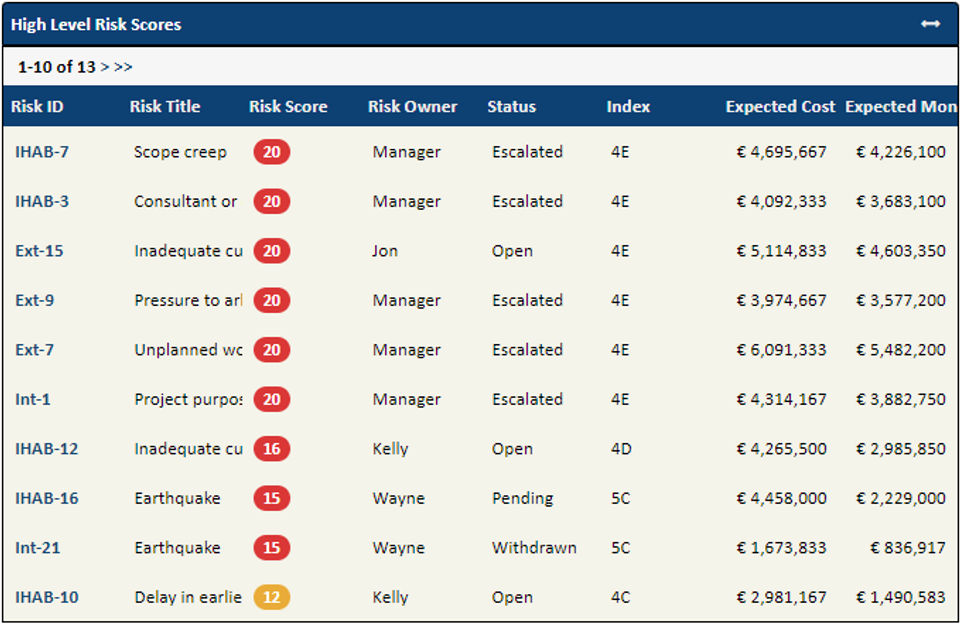Open risk IHAB-7 link

42,152
